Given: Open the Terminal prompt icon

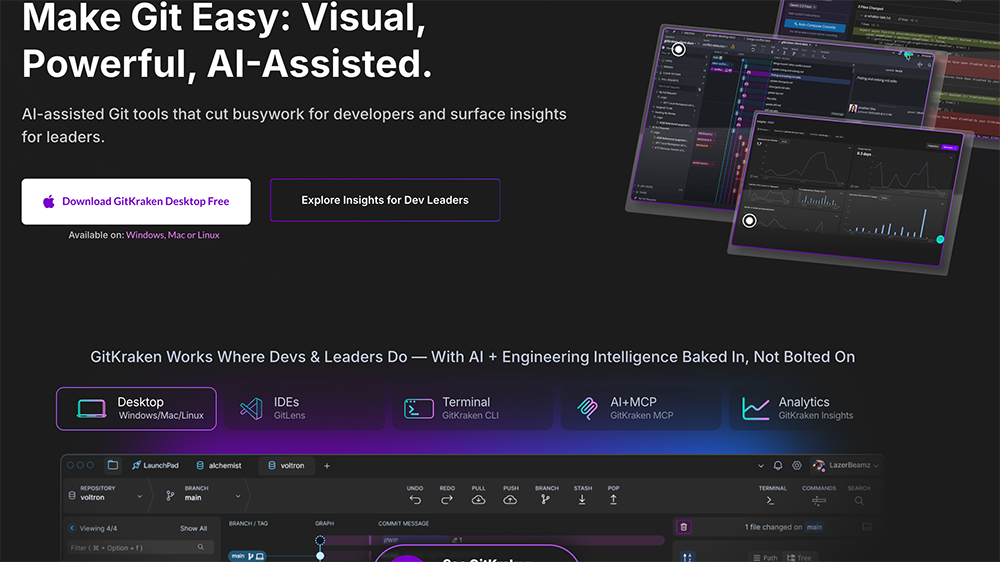Looking at the screenshot, I should [x=770, y=501].
